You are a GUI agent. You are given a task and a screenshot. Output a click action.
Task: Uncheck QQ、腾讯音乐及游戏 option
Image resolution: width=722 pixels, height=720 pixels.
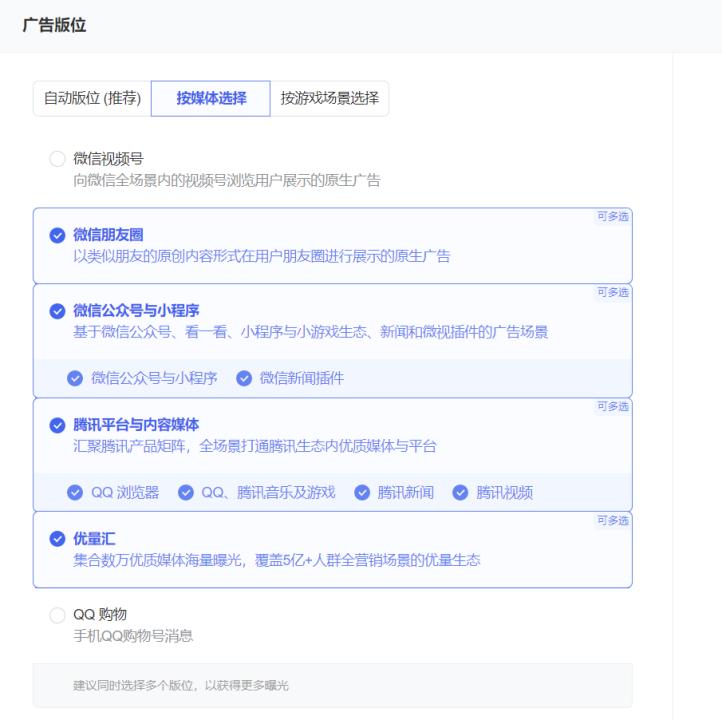(x=186, y=492)
